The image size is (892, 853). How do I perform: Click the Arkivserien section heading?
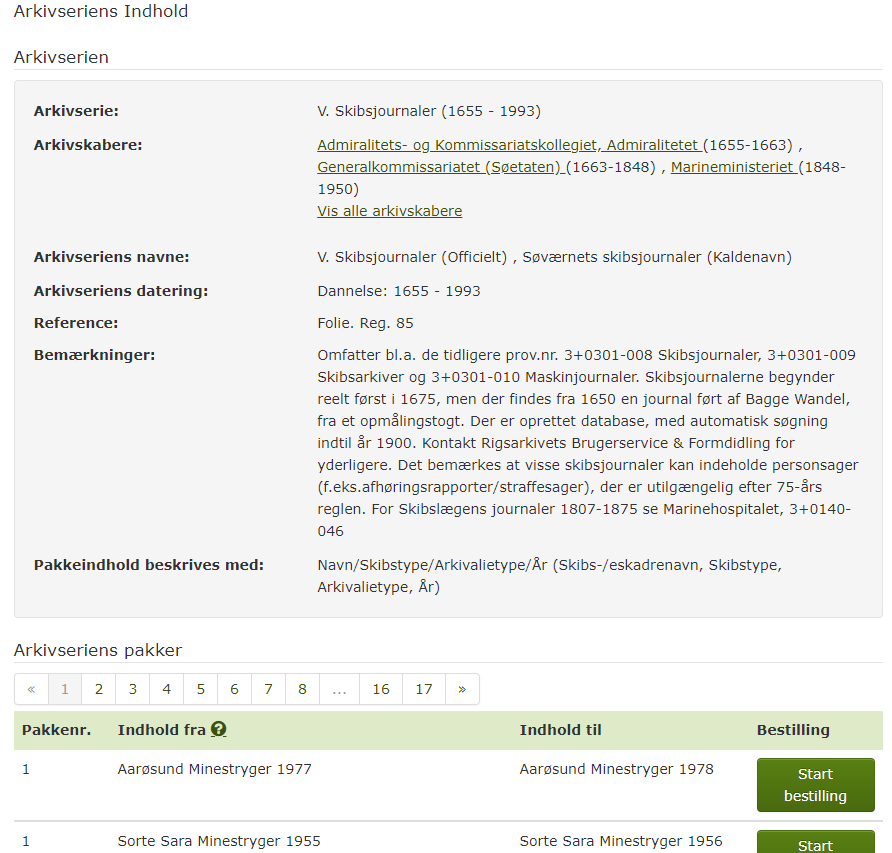[61, 57]
